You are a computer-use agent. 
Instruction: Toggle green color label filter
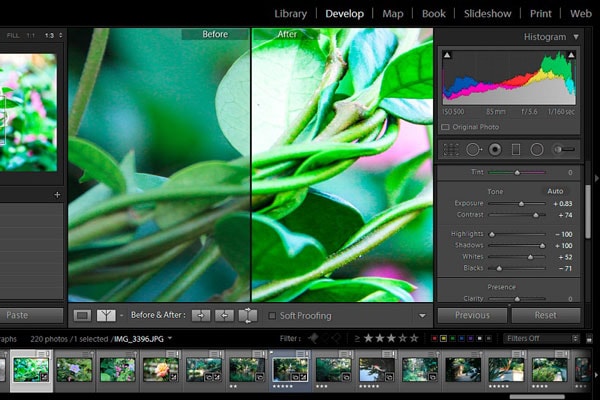click(x=452, y=339)
